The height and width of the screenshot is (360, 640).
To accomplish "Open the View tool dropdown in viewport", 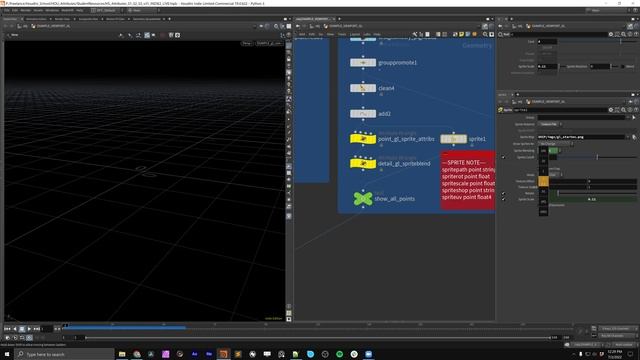I will tap(13, 35).
